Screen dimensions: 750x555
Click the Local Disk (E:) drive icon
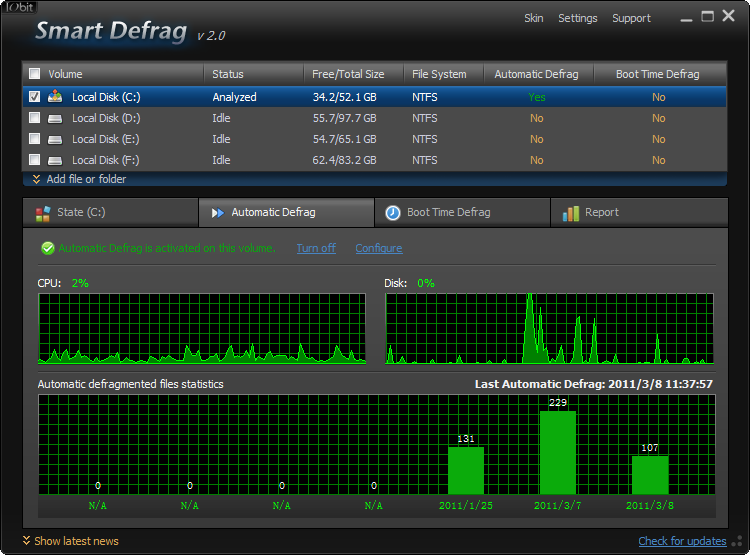pyautogui.click(x=55, y=139)
